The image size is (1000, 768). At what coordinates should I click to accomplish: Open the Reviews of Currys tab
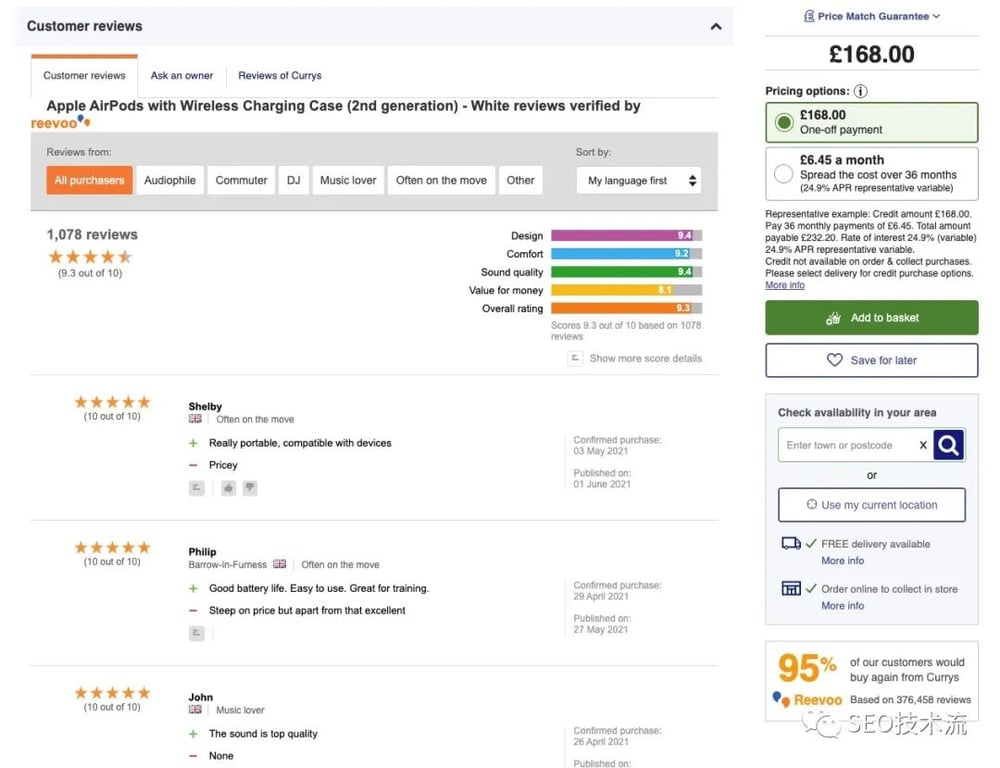pyautogui.click(x=280, y=76)
